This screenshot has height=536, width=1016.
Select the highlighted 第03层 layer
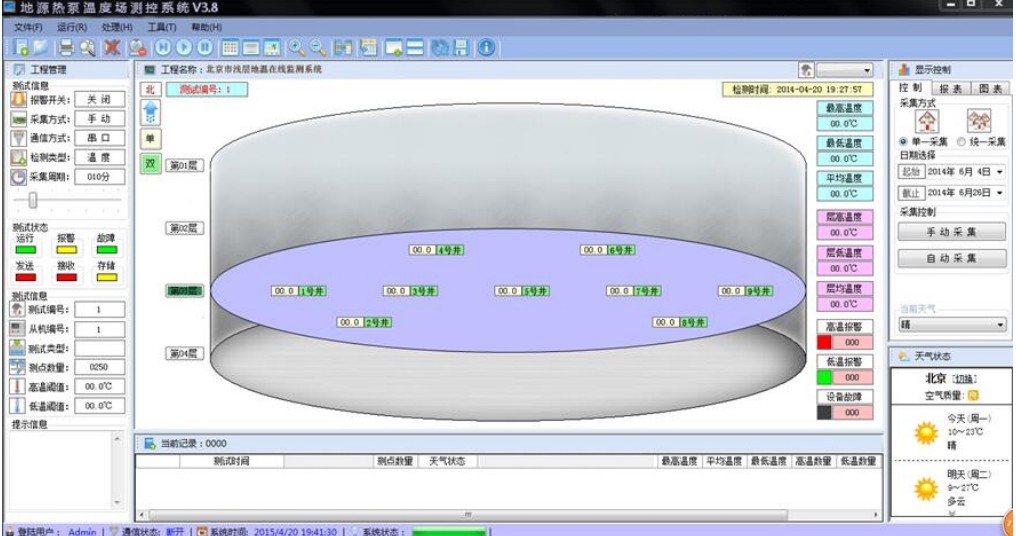[x=184, y=291]
